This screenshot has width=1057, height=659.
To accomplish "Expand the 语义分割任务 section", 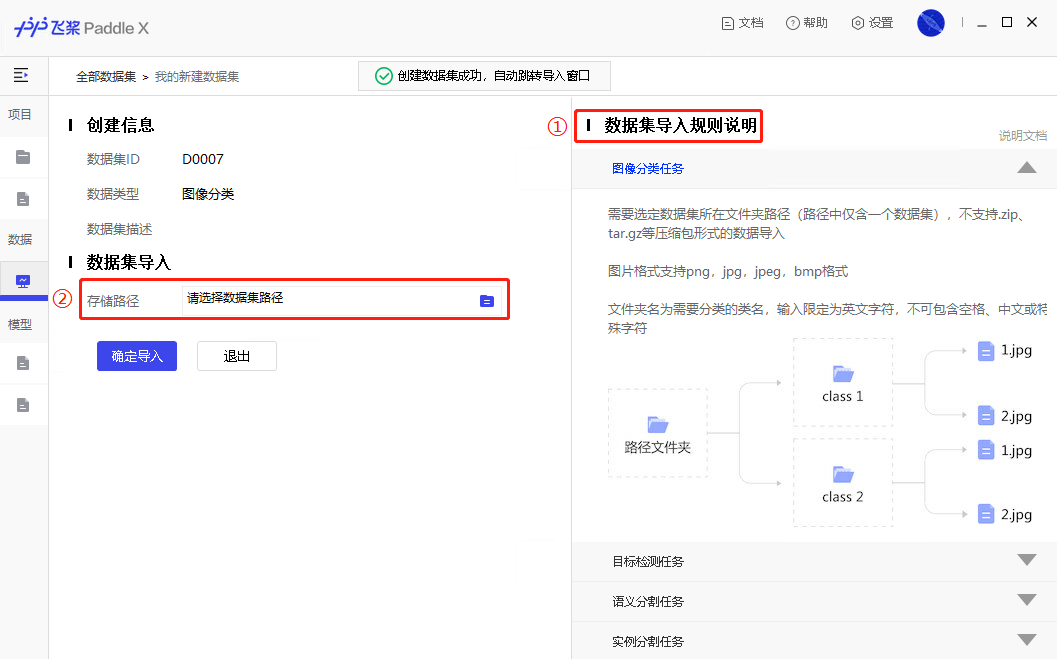I will (x=1026, y=601).
